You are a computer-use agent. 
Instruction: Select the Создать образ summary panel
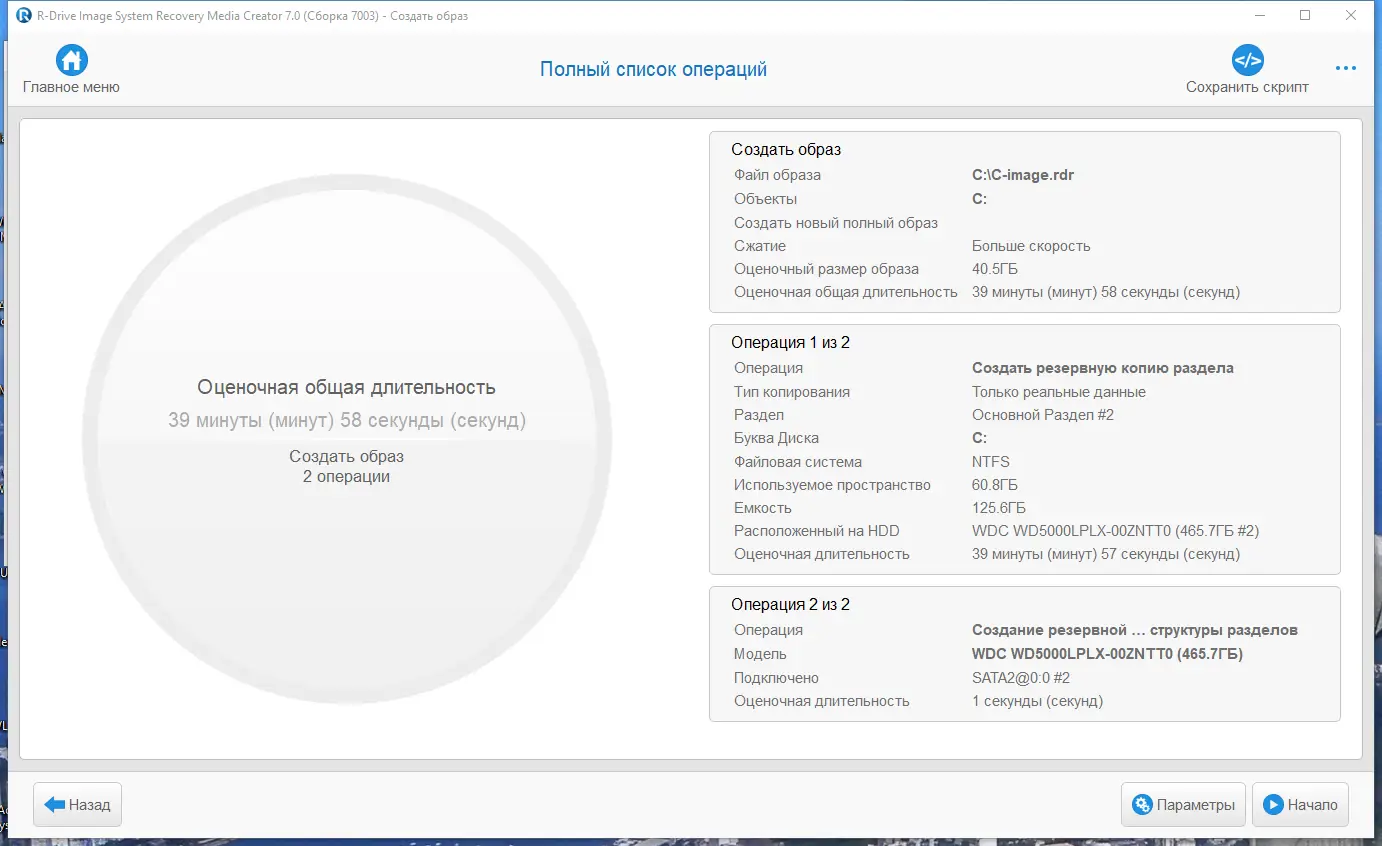coord(1024,222)
